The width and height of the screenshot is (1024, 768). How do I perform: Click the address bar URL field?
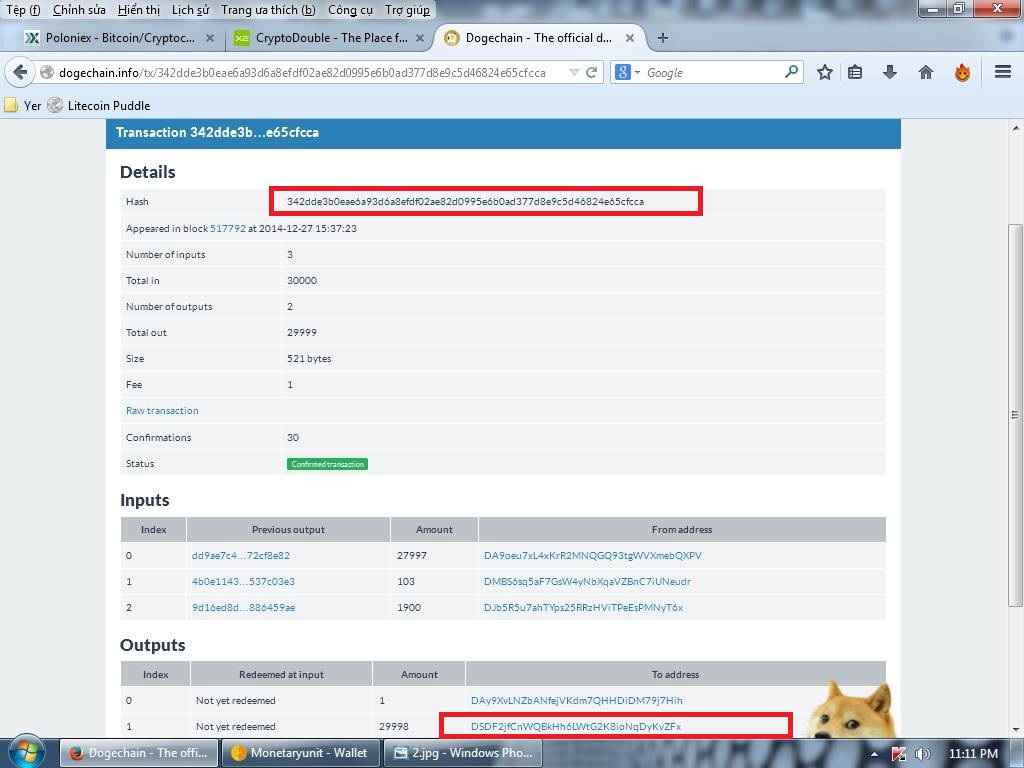coord(300,72)
